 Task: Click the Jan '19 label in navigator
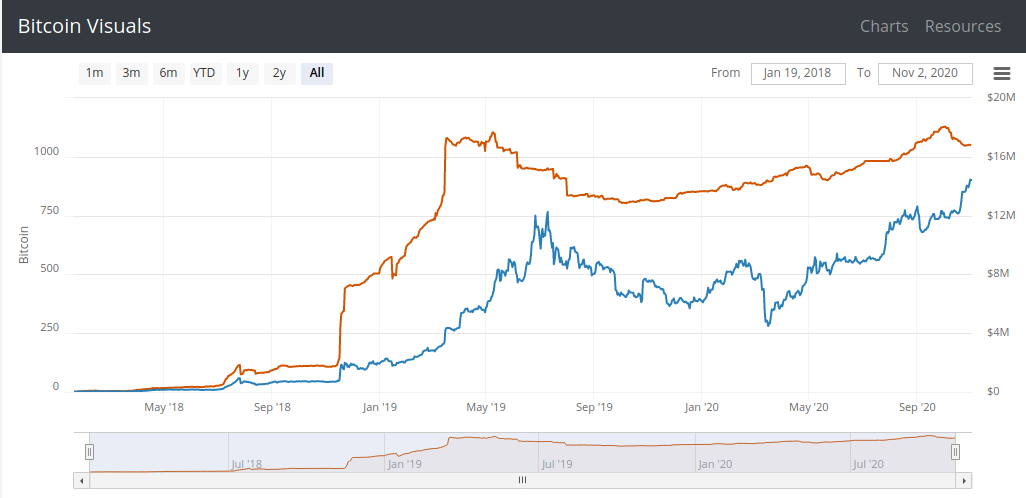(x=403, y=464)
